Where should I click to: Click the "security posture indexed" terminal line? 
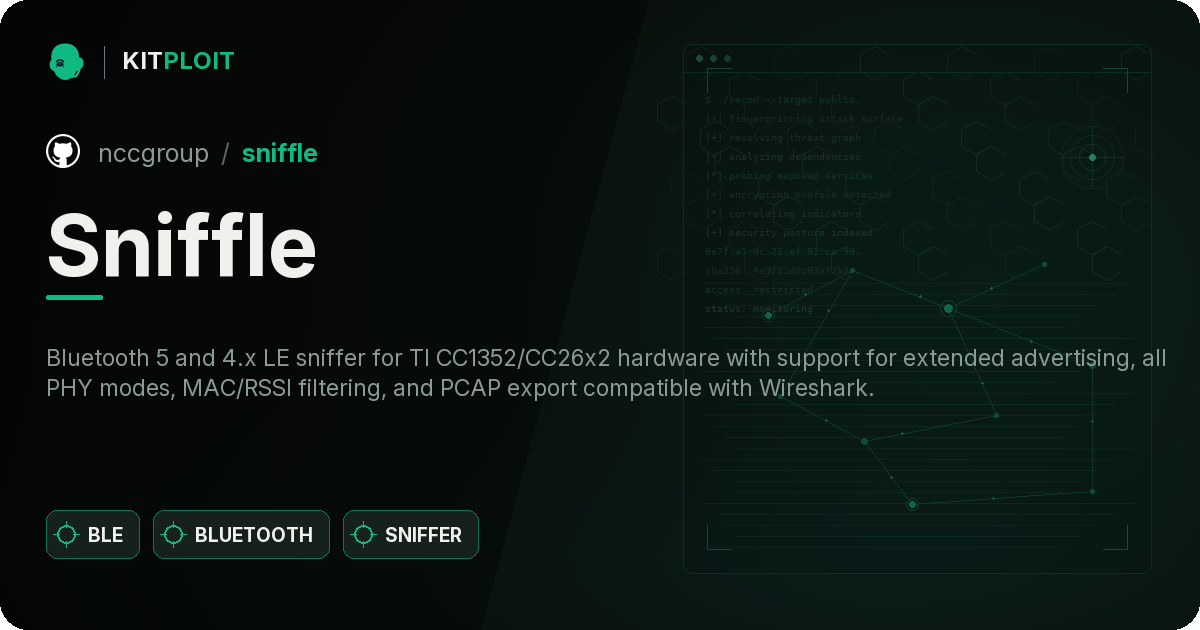tap(789, 233)
